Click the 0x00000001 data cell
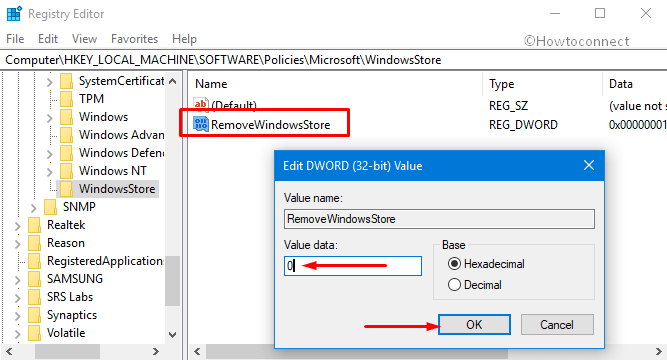This screenshot has width=667, height=360. (637, 125)
